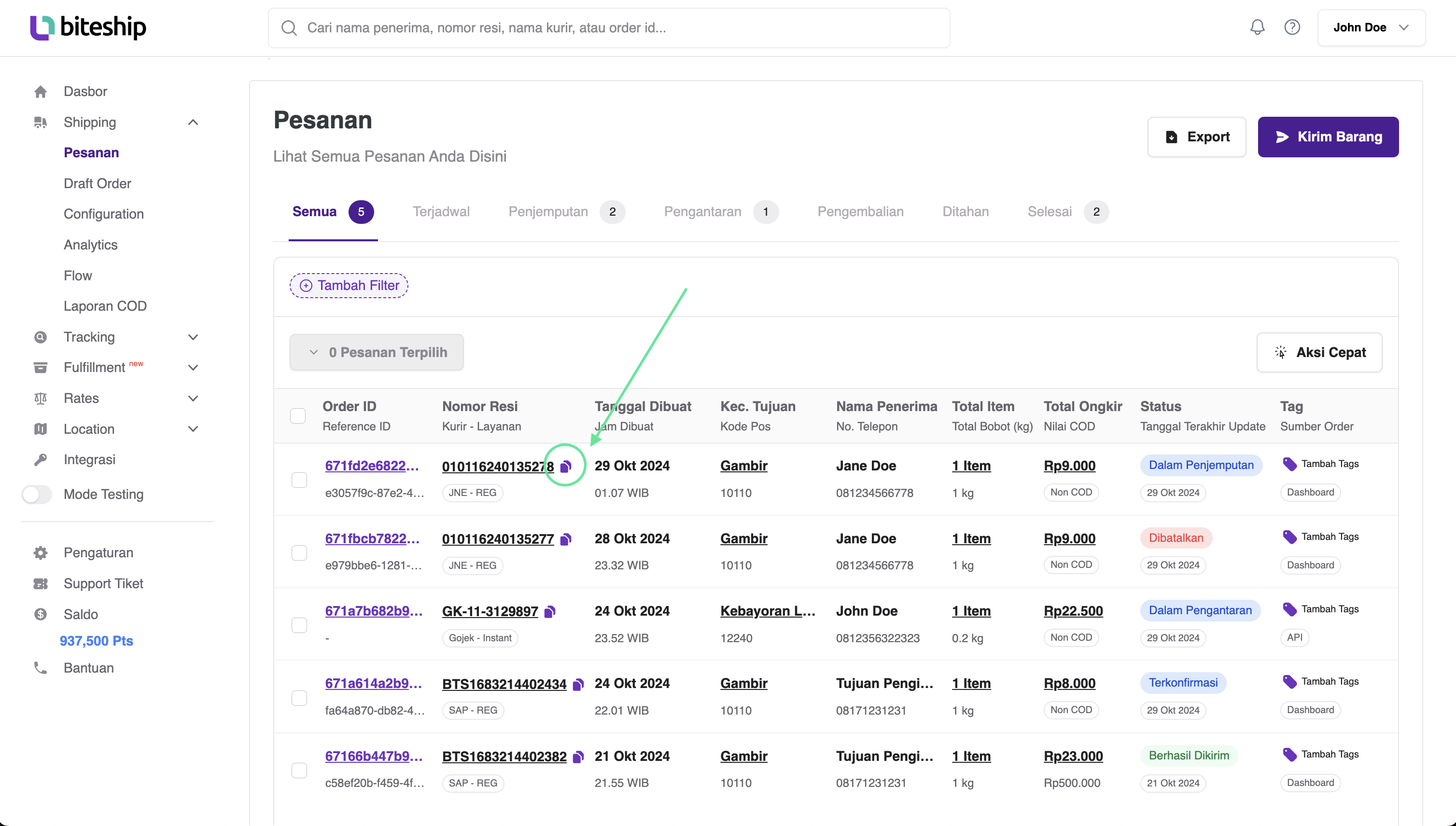Click the Tambah Filter button
The image size is (1456, 826).
point(349,285)
